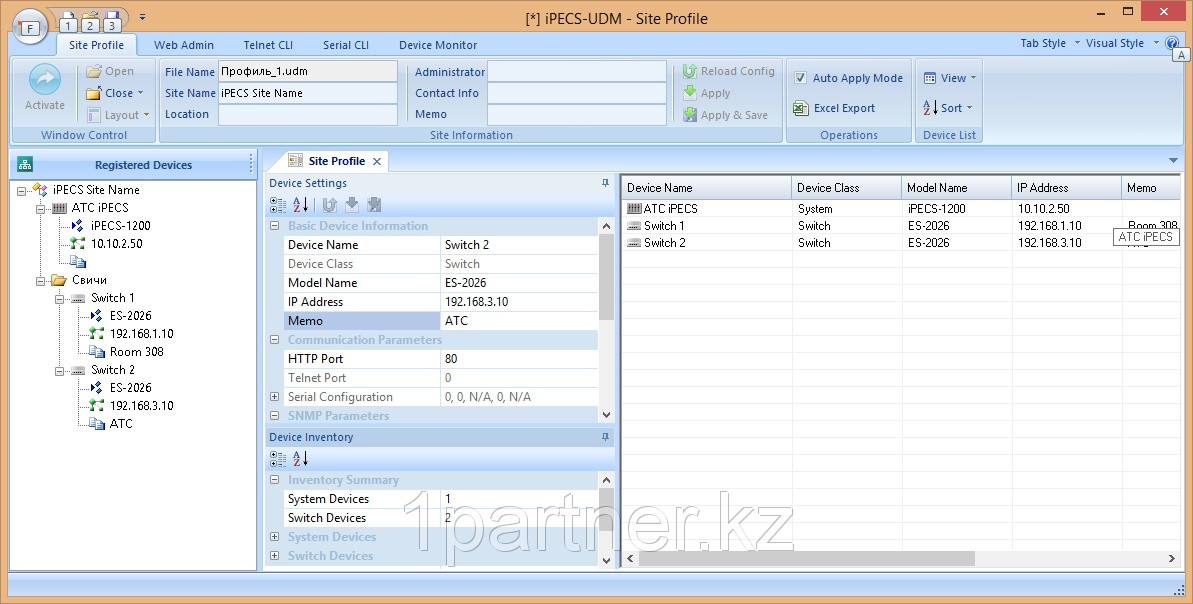Screen dimensions: 1193x604
Task: Click the Apply & Save button
Action: point(725,115)
